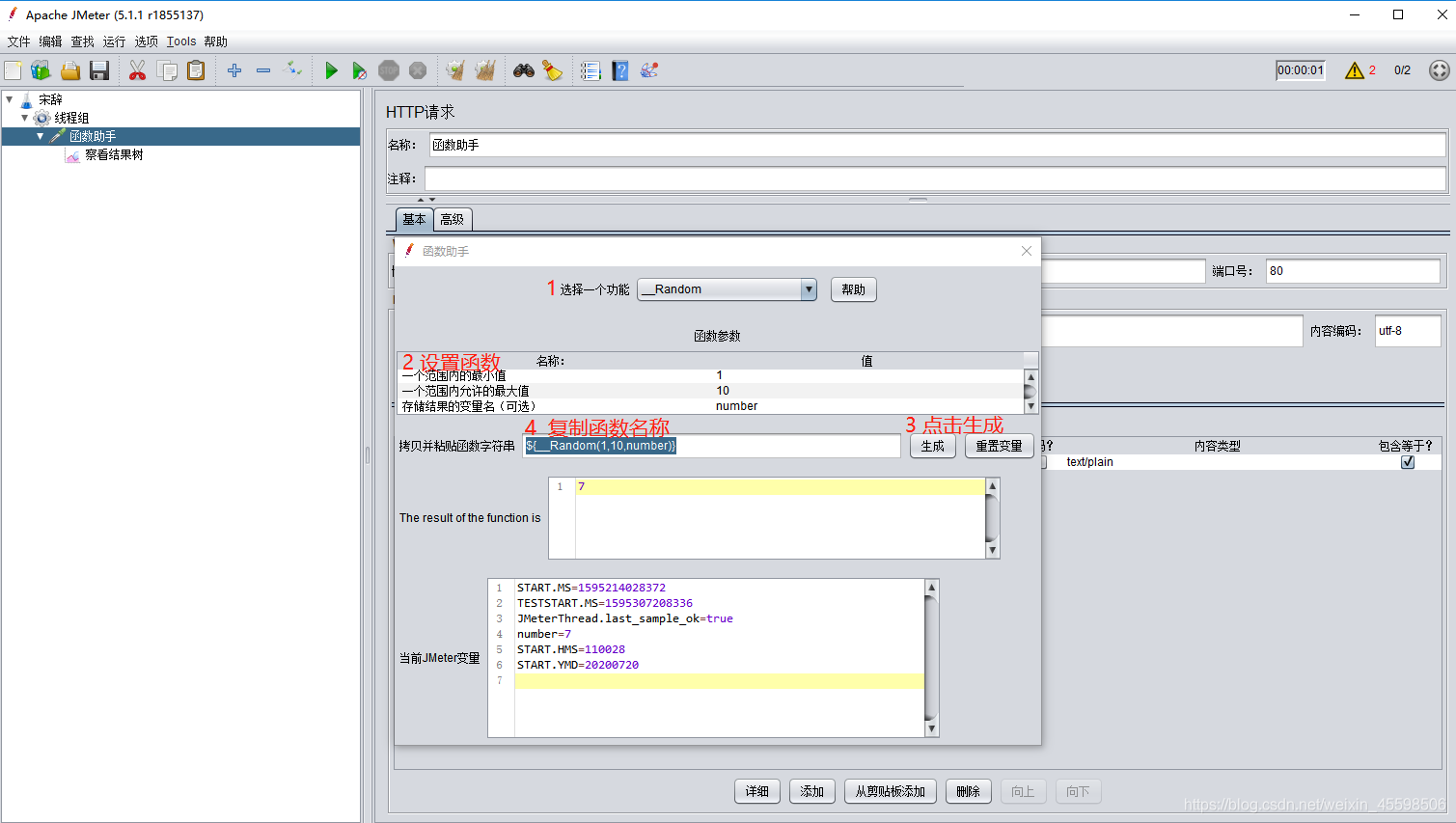The width and height of the screenshot is (1456, 823).
Task: Click the minus Collapse All icon
Action: (263, 70)
